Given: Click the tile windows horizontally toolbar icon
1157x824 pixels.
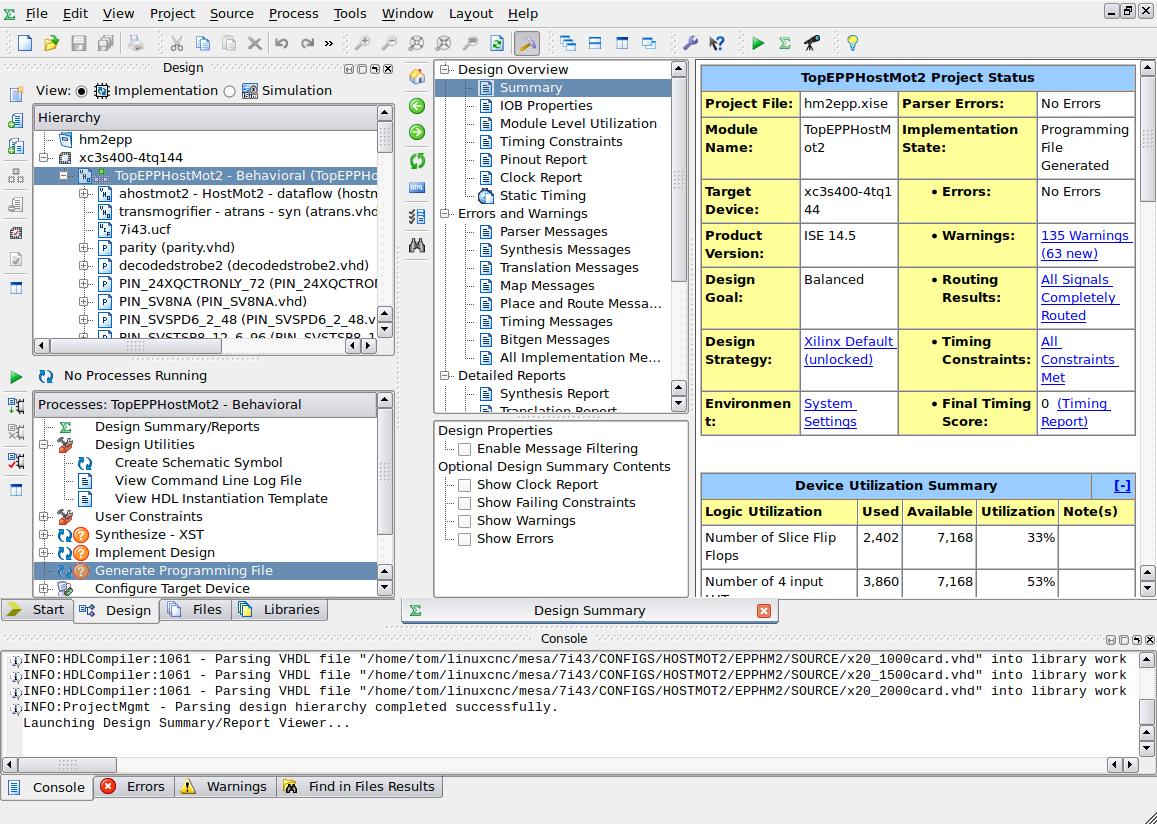Looking at the screenshot, I should coord(595,43).
